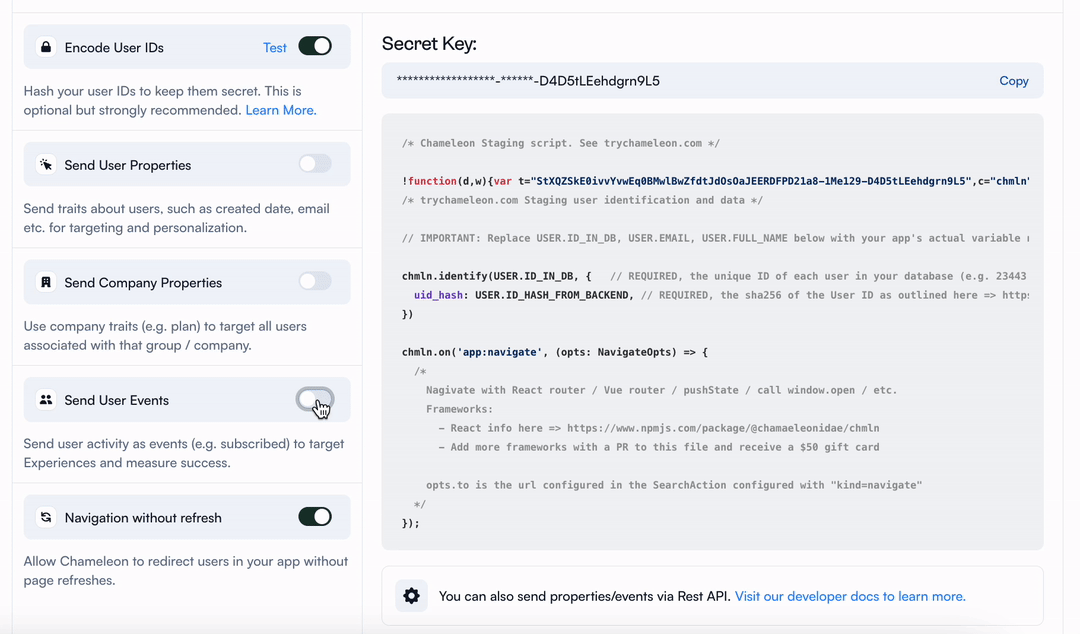The image size is (1080, 634).
Task: Visit our developer docs to learn more
Action: point(850,596)
